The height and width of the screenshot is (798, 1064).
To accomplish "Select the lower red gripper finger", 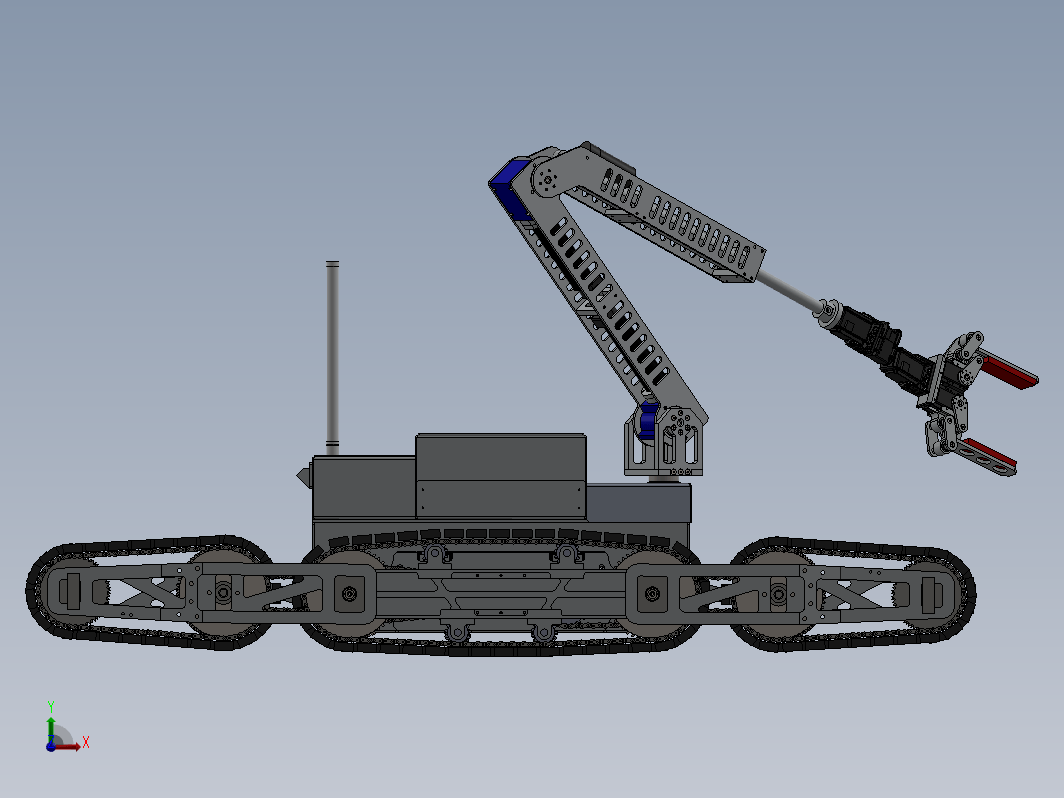I will coord(988,456).
